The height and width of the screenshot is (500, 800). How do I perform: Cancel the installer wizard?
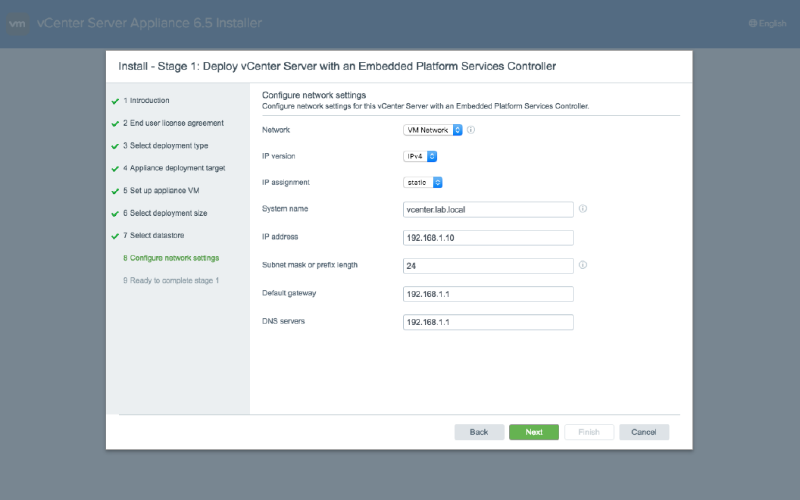[x=643, y=432]
